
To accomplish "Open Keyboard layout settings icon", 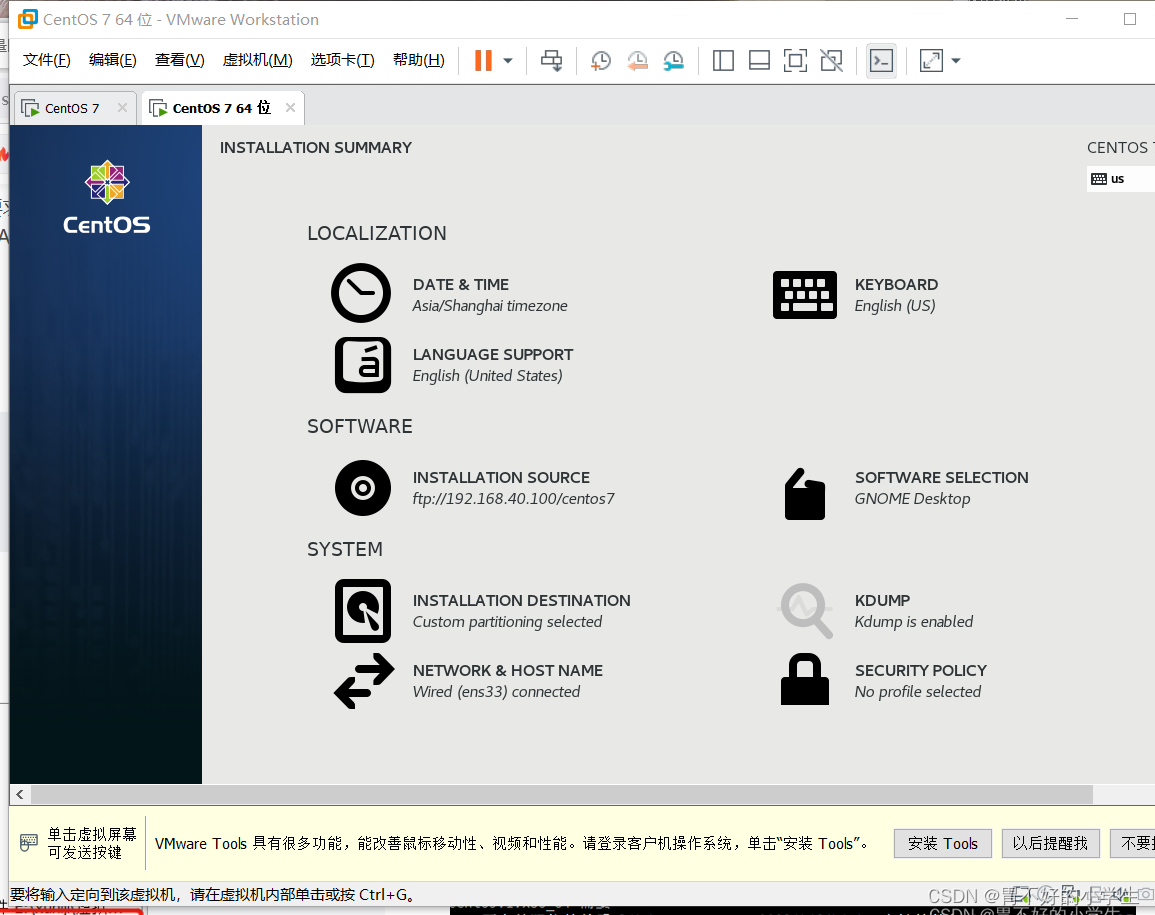I will click(x=804, y=295).
